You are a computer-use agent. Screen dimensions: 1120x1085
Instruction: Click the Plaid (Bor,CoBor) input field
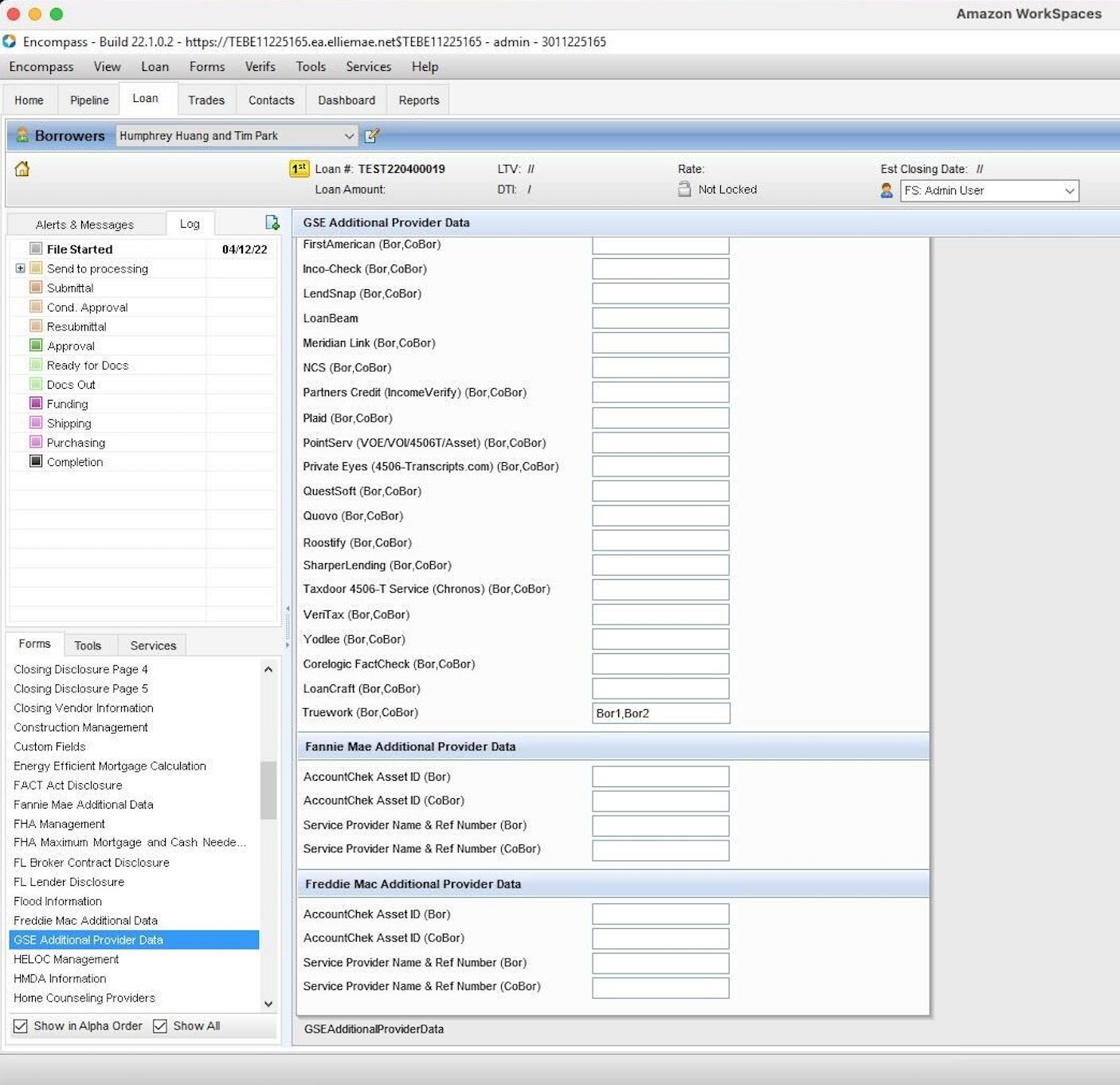coord(660,417)
